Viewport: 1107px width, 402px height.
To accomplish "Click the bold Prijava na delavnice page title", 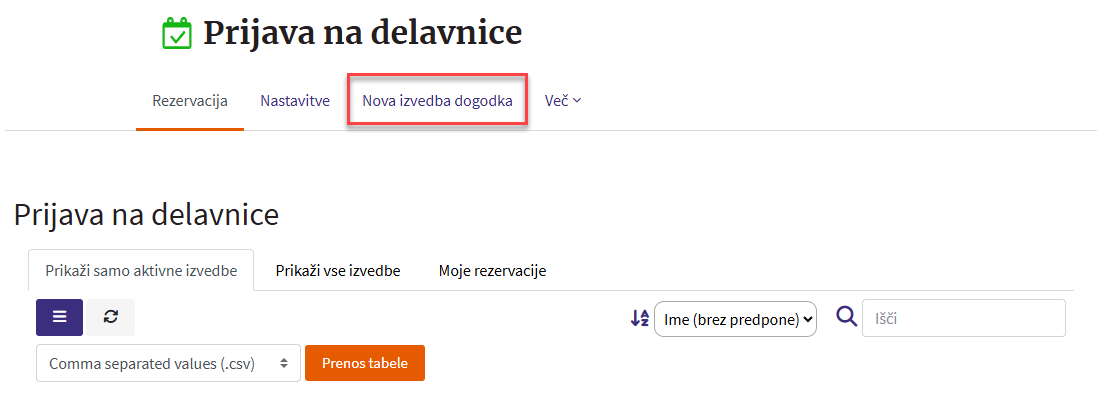I will (x=363, y=33).
